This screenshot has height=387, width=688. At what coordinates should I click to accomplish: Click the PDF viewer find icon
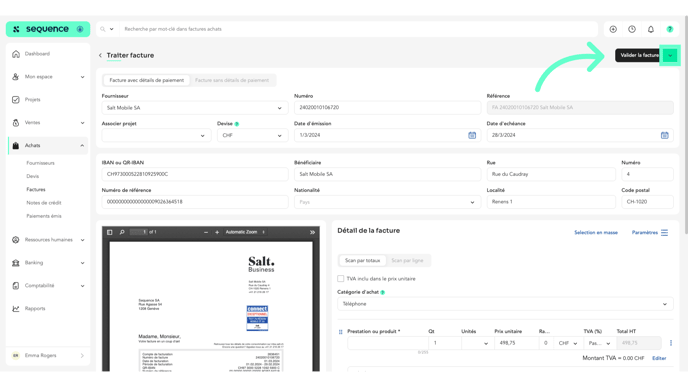click(122, 232)
